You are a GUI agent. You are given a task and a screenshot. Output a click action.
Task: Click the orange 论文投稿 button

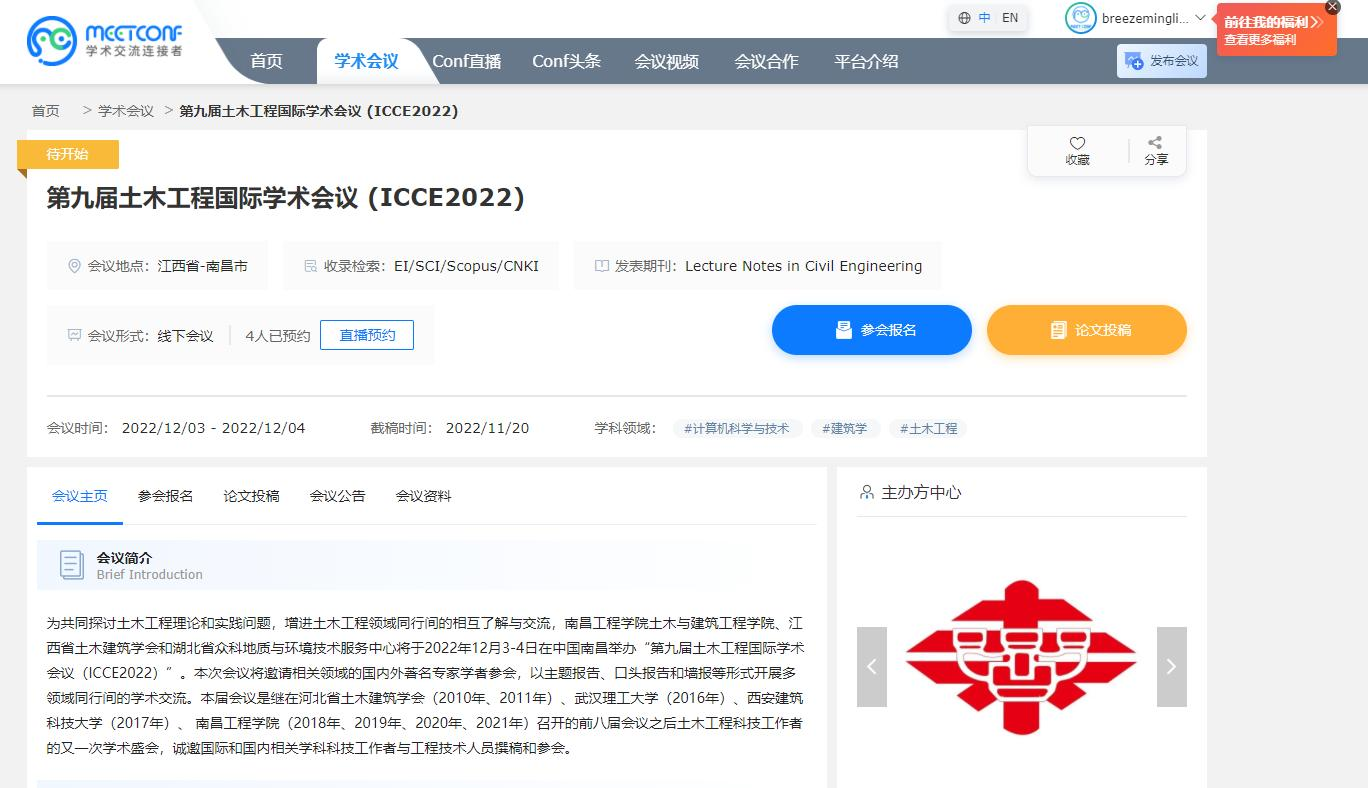click(x=1086, y=330)
